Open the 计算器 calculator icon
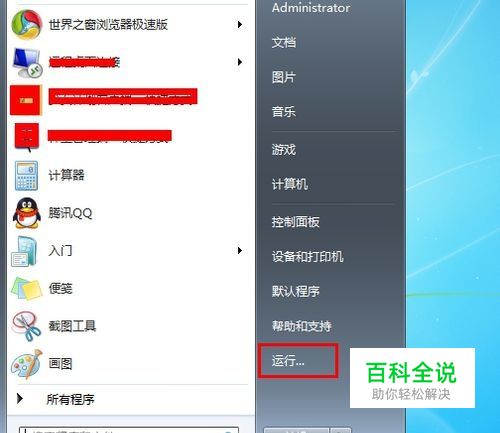Image resolution: width=500 pixels, height=433 pixels. click(26, 176)
